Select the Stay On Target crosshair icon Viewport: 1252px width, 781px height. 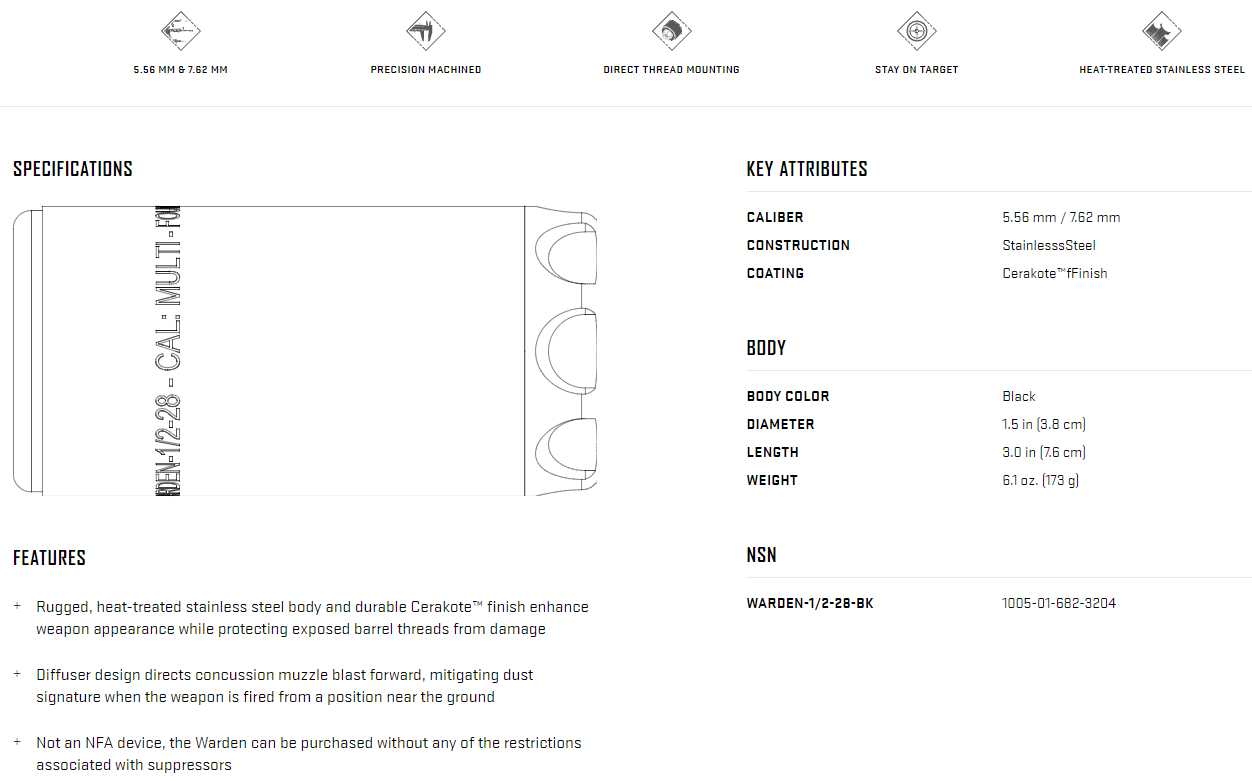(x=916, y=31)
